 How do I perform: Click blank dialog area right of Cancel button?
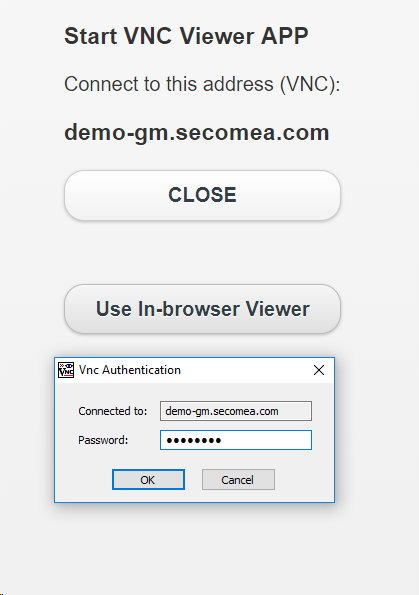click(x=304, y=480)
